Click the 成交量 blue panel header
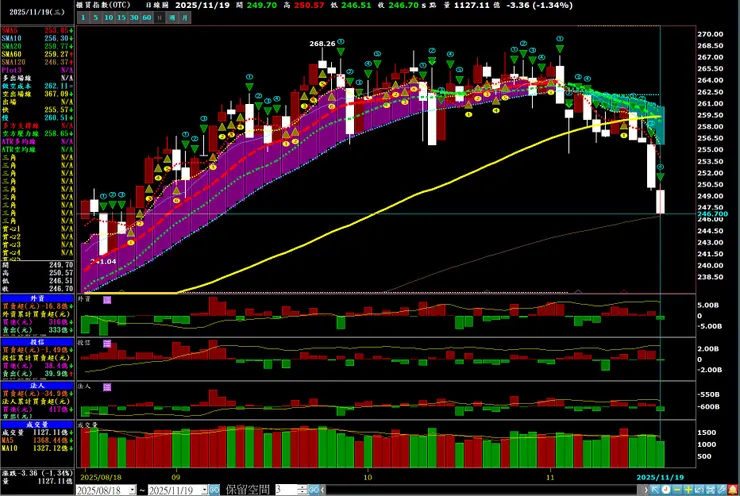The image size is (740, 496). [x=37, y=425]
